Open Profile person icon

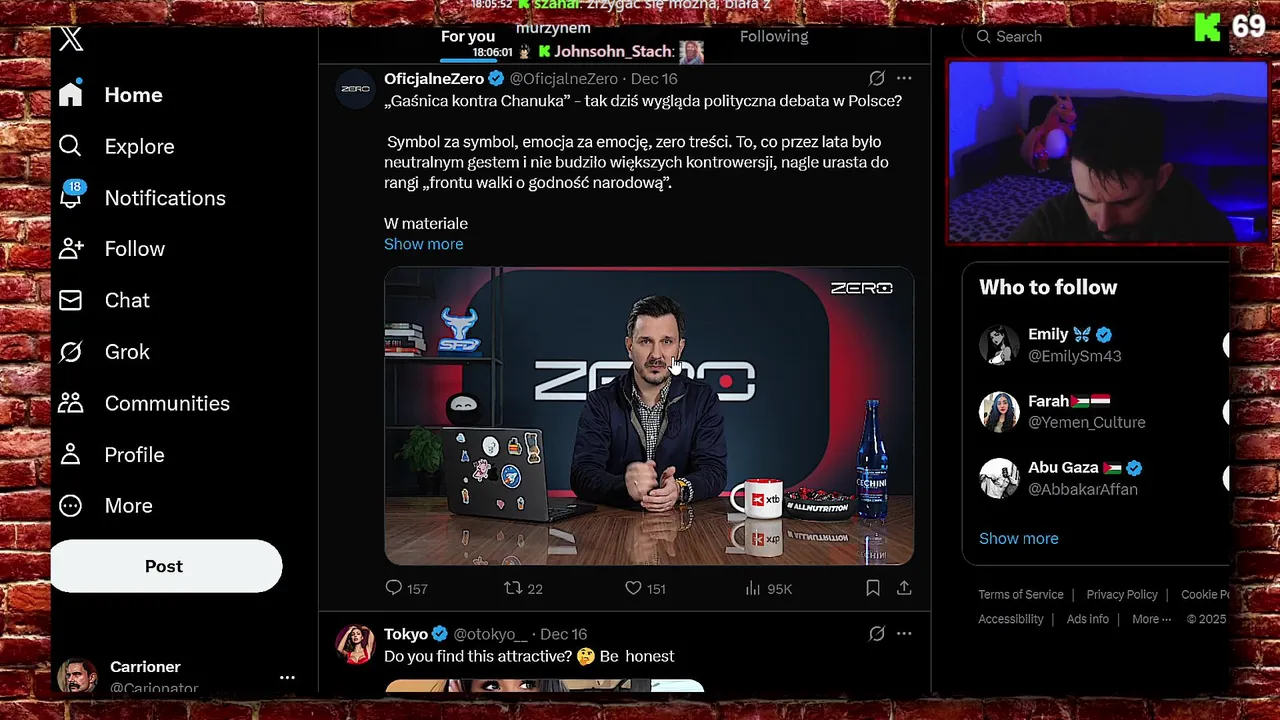(x=70, y=454)
